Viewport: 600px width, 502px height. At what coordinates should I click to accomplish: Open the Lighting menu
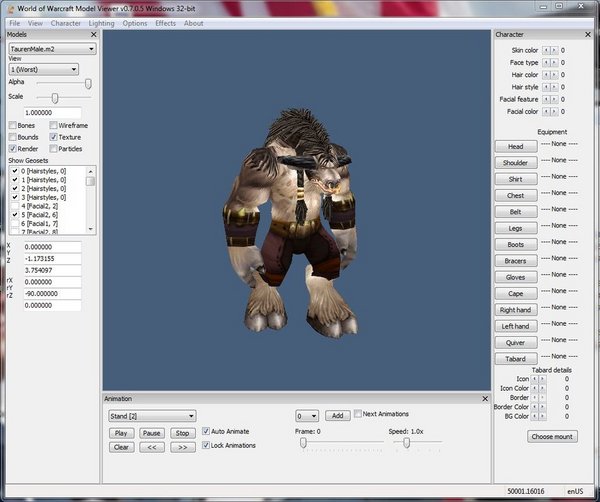[101, 23]
